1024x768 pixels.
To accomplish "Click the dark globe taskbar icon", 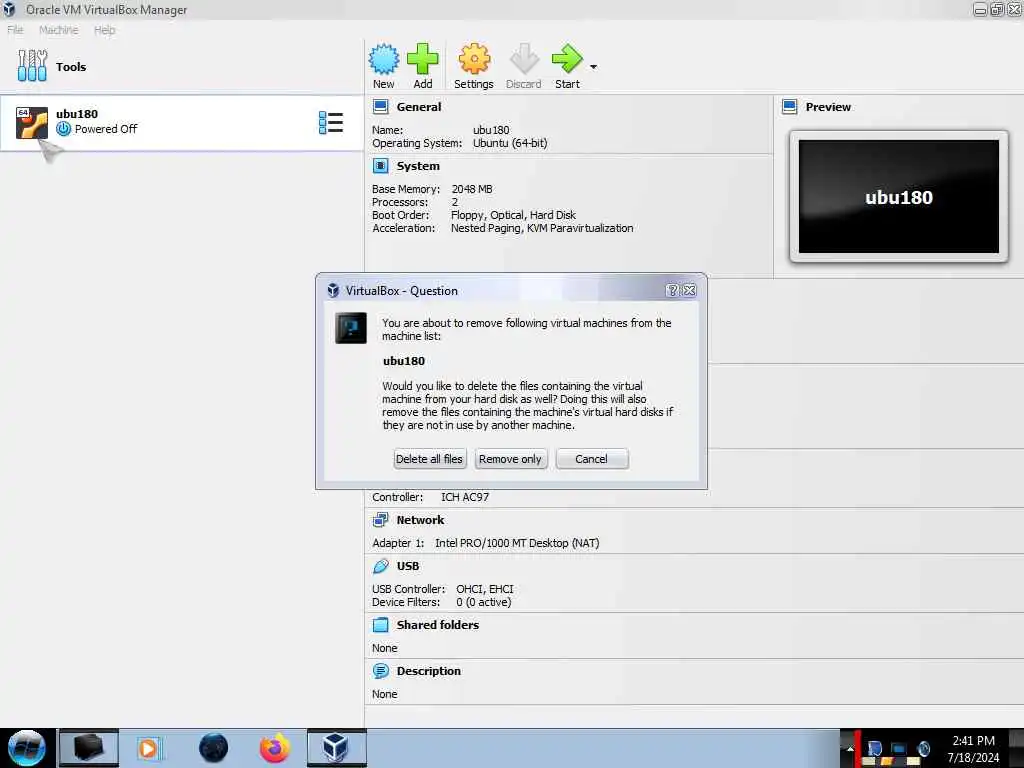I will (x=214, y=748).
